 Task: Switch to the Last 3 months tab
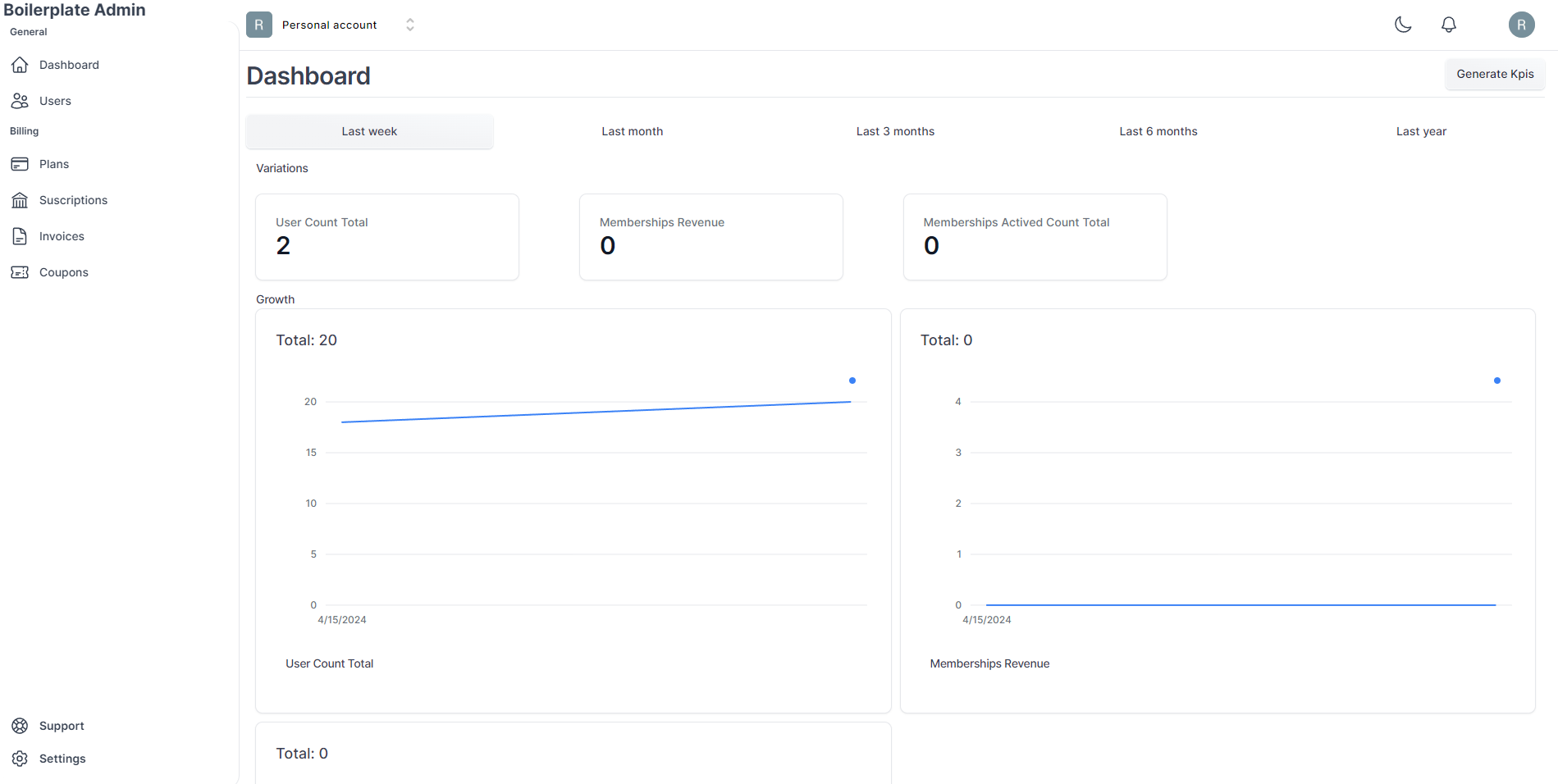click(895, 131)
